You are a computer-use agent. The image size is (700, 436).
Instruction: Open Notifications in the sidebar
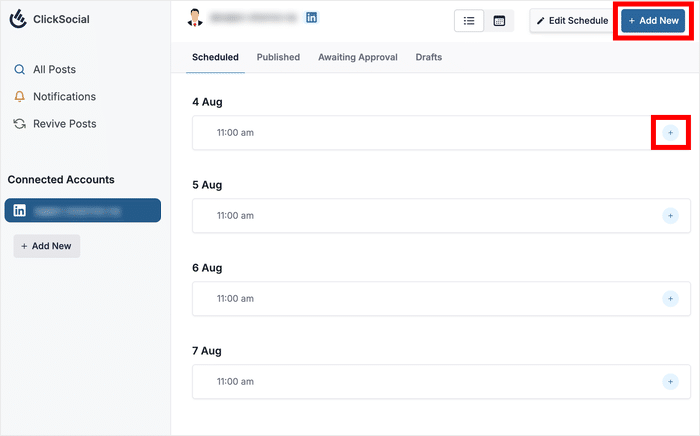pos(55,97)
